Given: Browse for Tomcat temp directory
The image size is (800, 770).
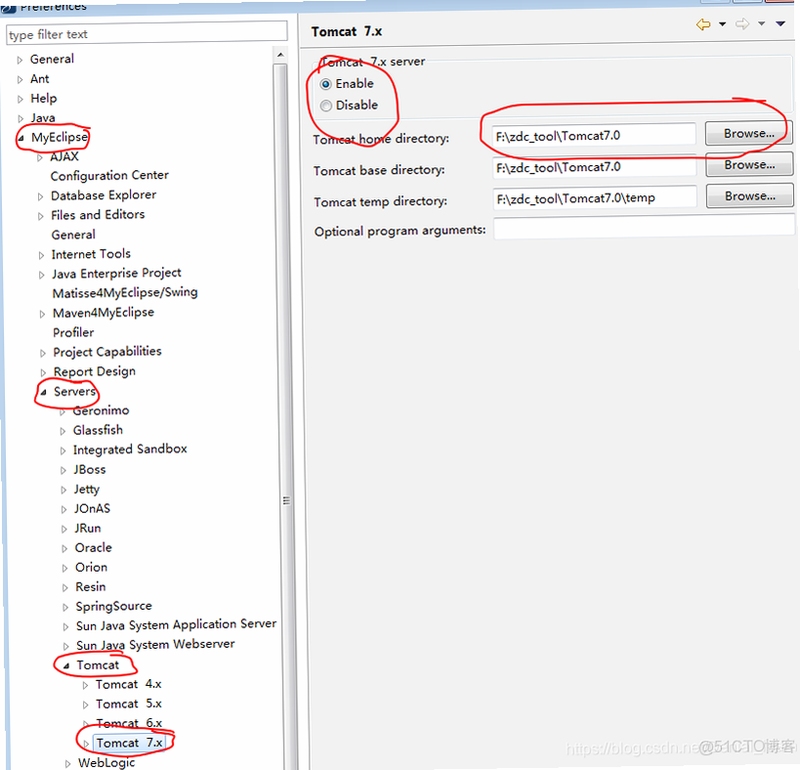Looking at the screenshot, I should click(749, 196).
